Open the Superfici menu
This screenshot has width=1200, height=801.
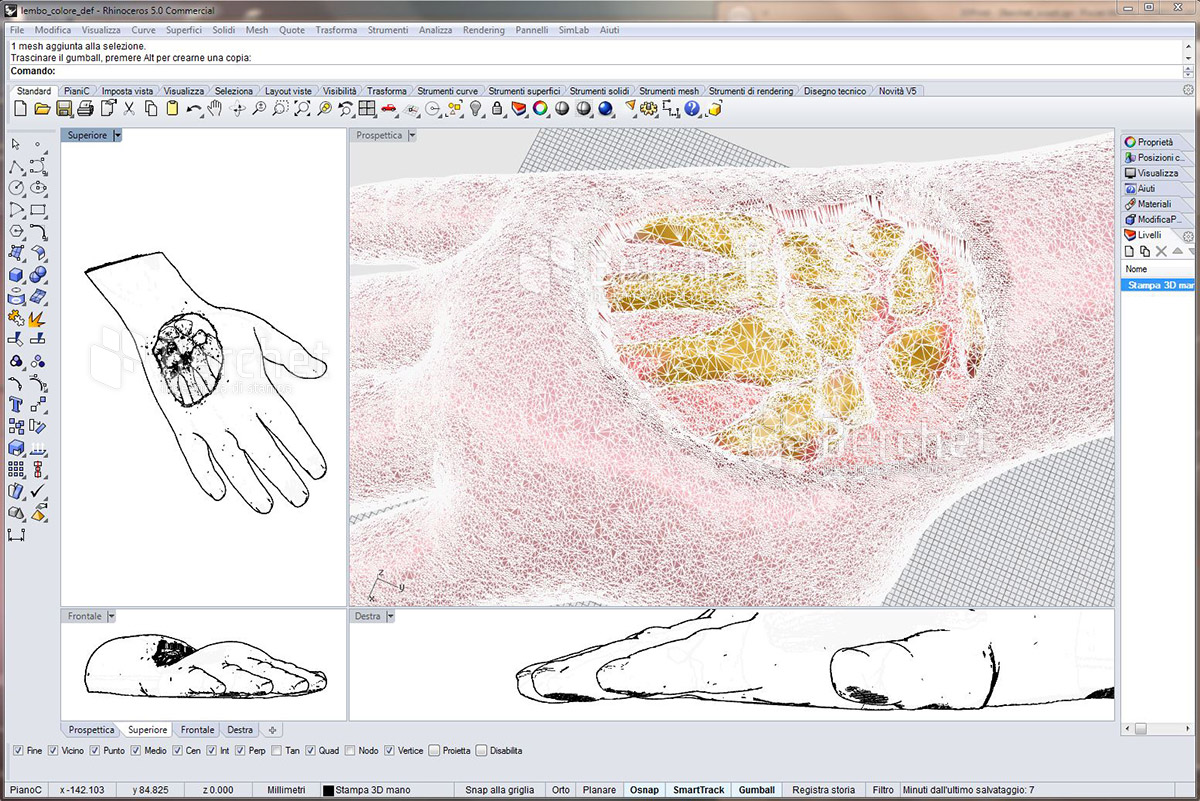pos(183,30)
